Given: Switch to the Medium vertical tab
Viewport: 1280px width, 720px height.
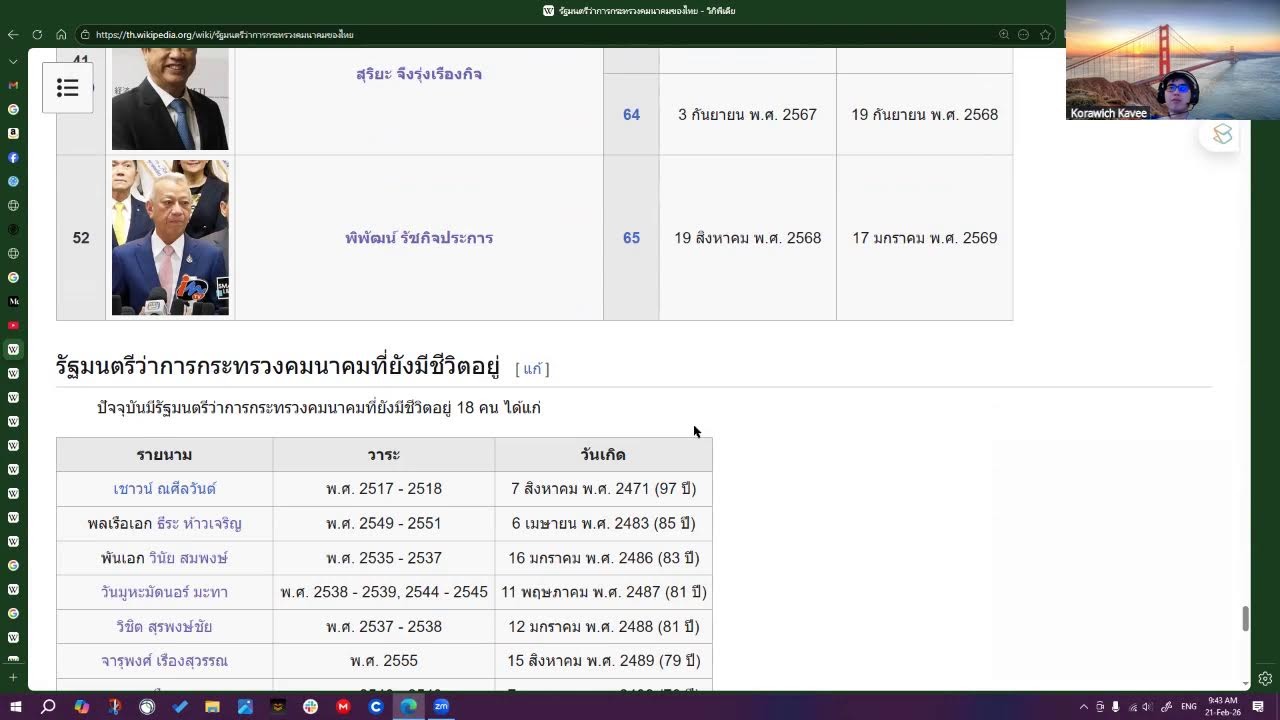Looking at the screenshot, I should (x=13, y=301).
